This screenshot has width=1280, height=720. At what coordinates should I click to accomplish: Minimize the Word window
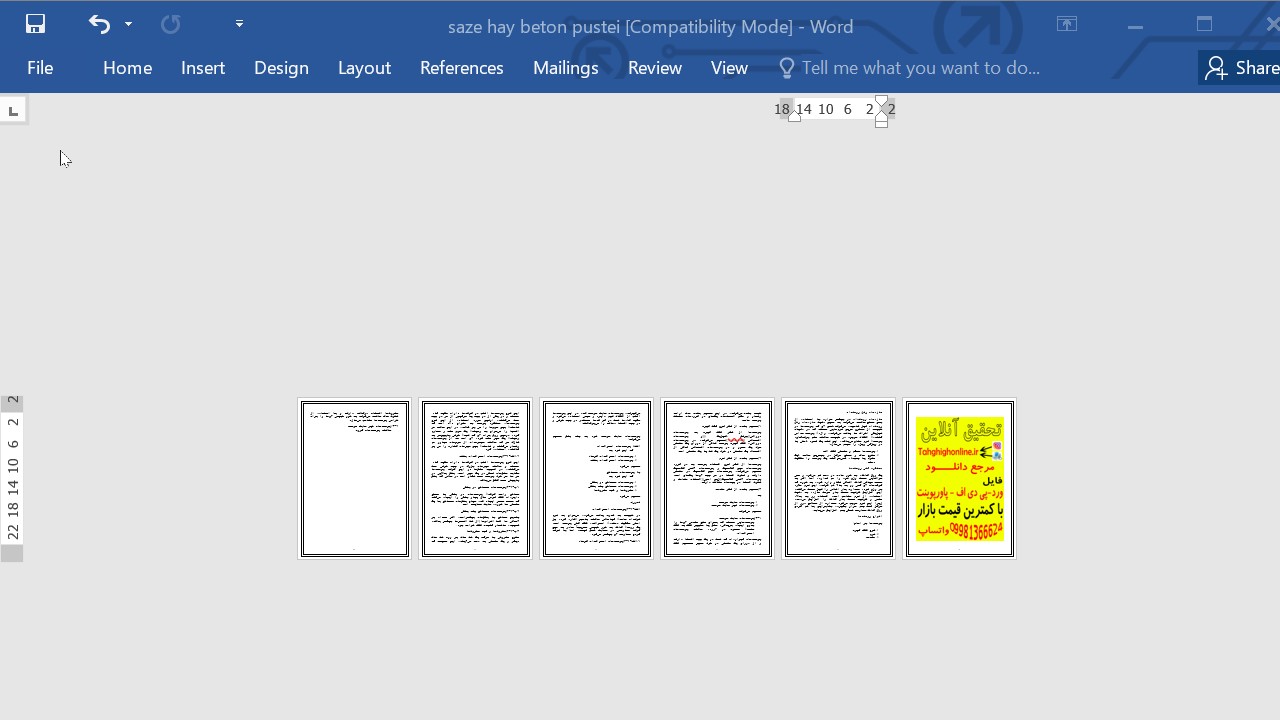(1135, 26)
